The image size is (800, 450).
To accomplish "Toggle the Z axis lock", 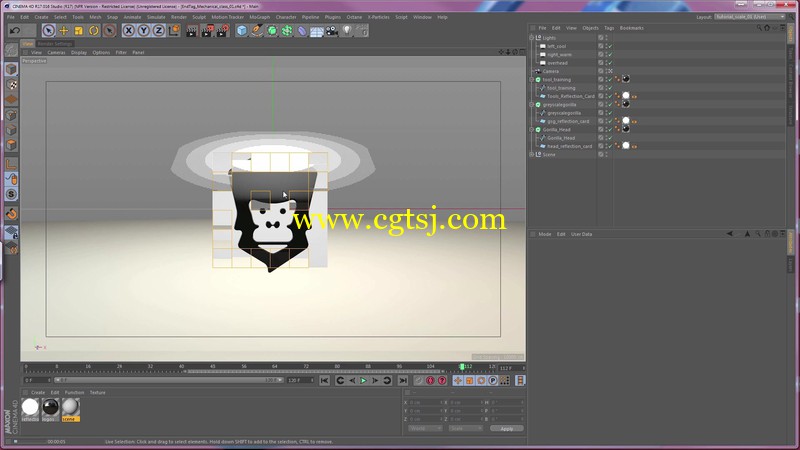I will (x=159, y=31).
